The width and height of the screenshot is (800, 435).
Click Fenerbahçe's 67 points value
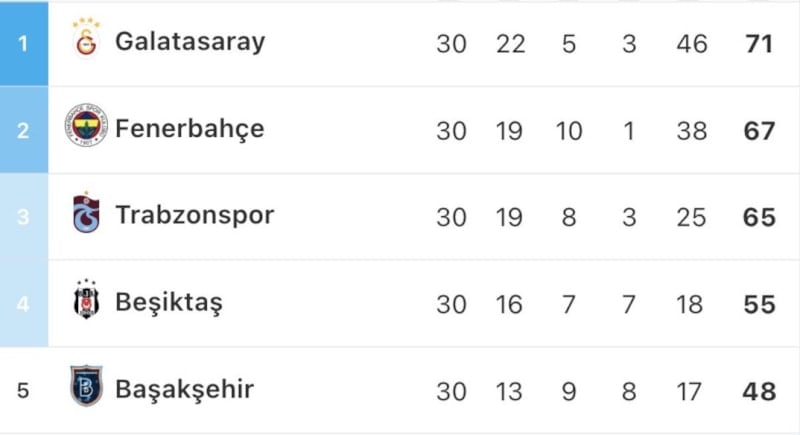pos(760,130)
